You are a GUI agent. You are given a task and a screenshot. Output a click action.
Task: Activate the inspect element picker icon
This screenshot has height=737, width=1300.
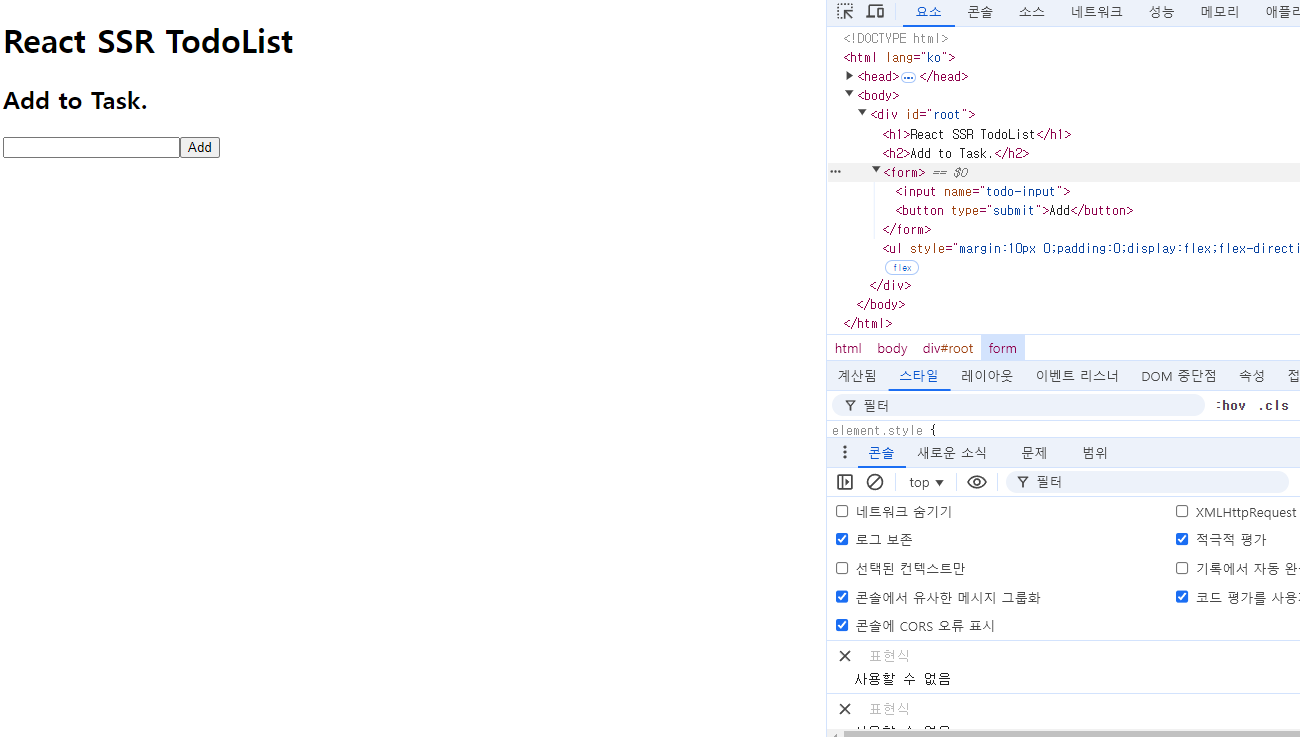click(845, 12)
